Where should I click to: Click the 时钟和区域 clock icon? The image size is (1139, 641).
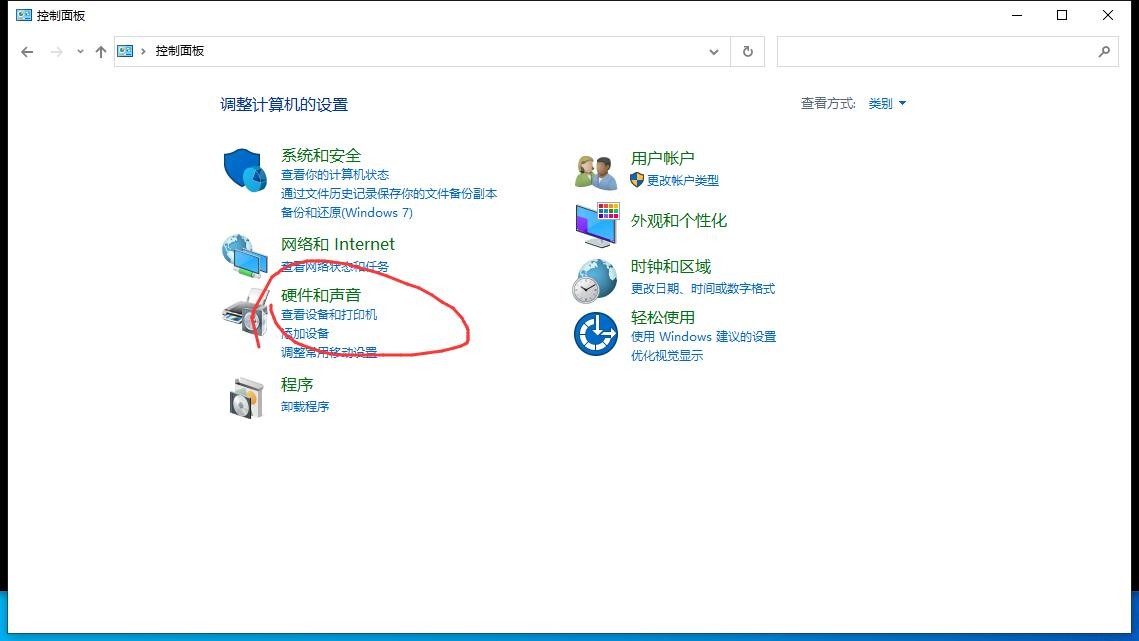pyautogui.click(x=595, y=279)
